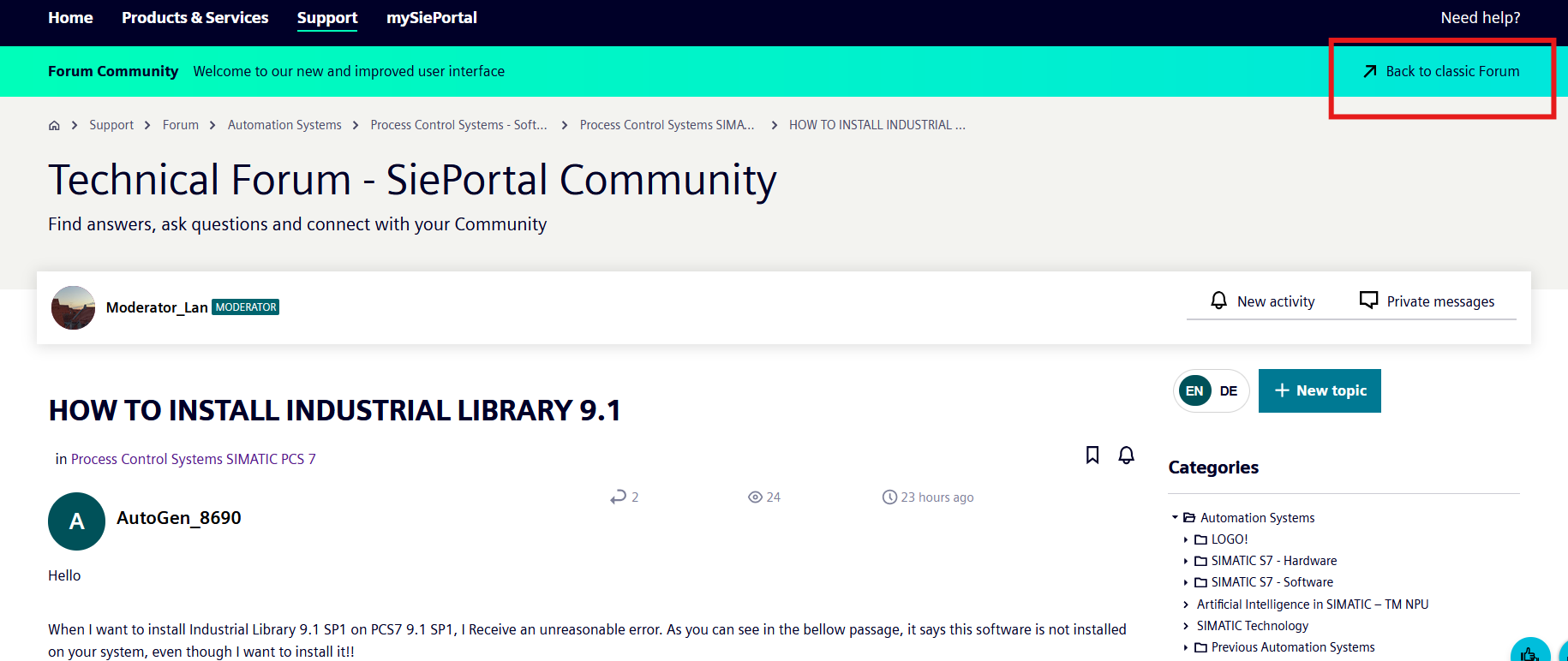Expand SIMATIC S7 - Software category
This screenshot has height=661, width=1568.
tap(1186, 582)
